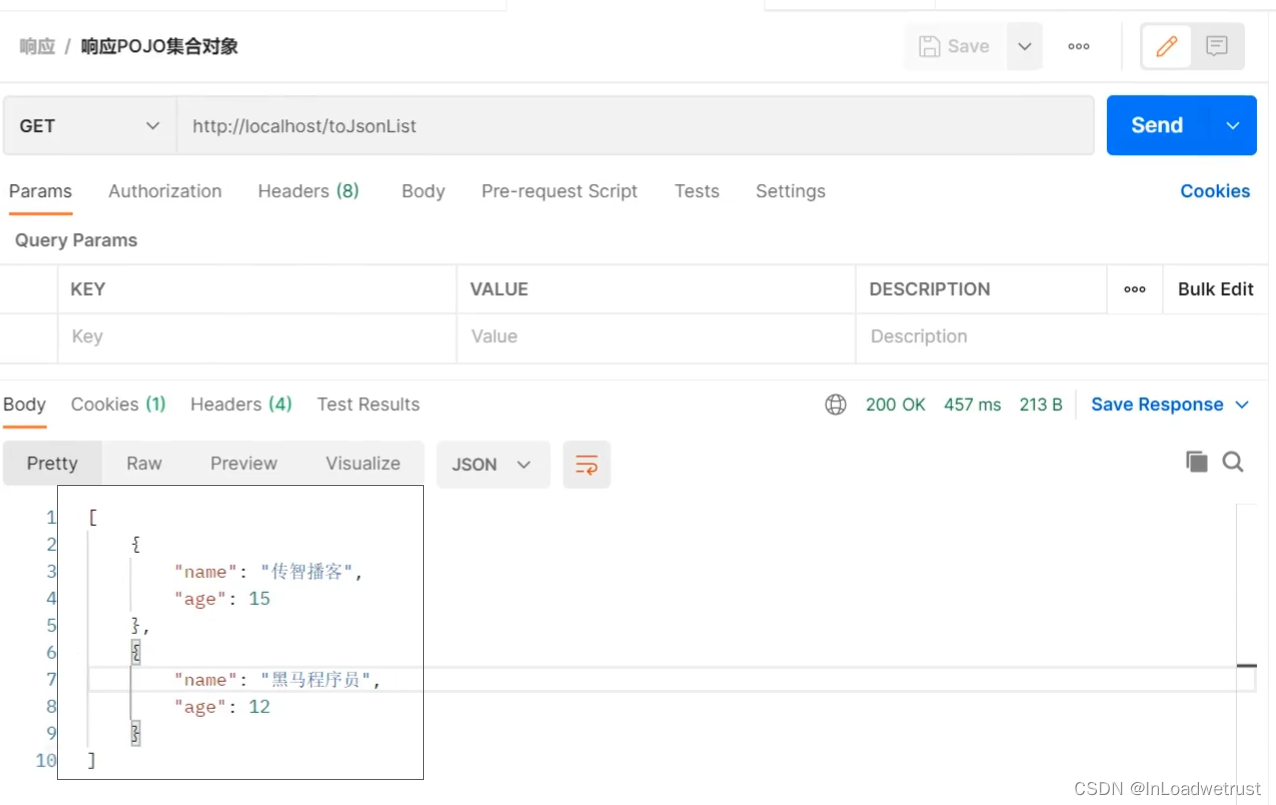Click the Cookies link
This screenshot has width=1276, height=805.
click(1215, 191)
